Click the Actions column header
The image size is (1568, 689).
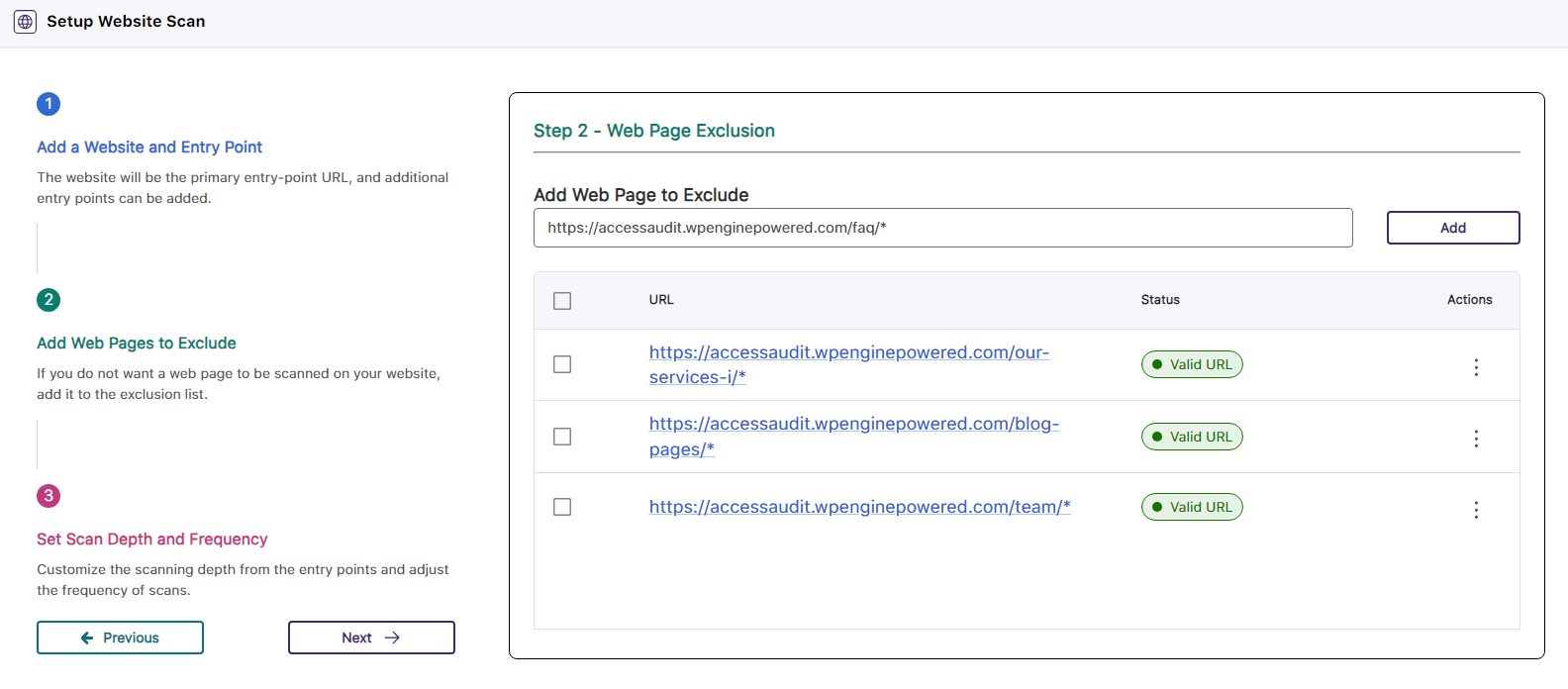point(1470,300)
